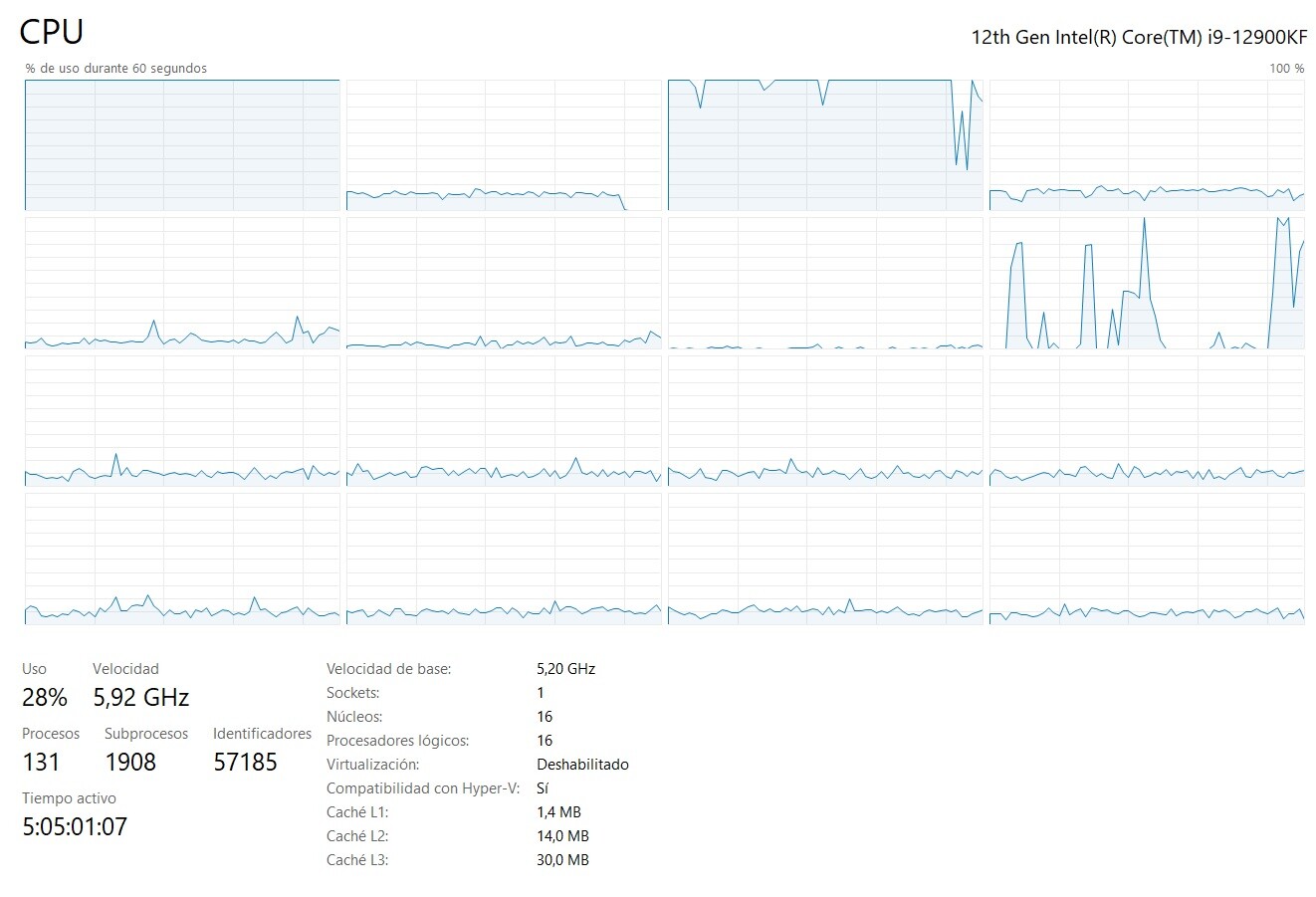Click the large "CPU" heading
Viewport: 1316px width, 897px height.
coord(52,32)
